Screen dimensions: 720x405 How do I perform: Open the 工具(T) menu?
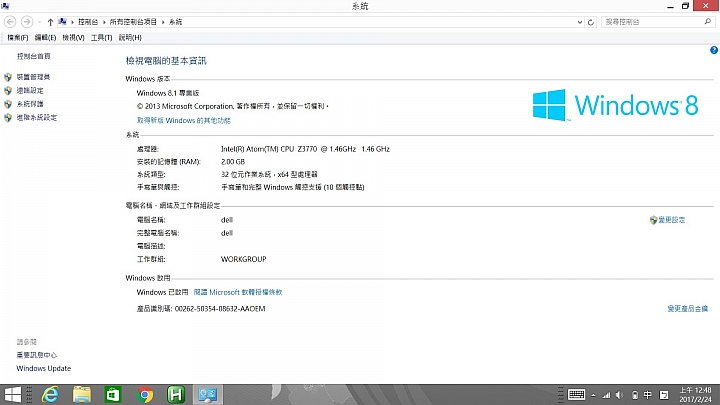[101, 38]
